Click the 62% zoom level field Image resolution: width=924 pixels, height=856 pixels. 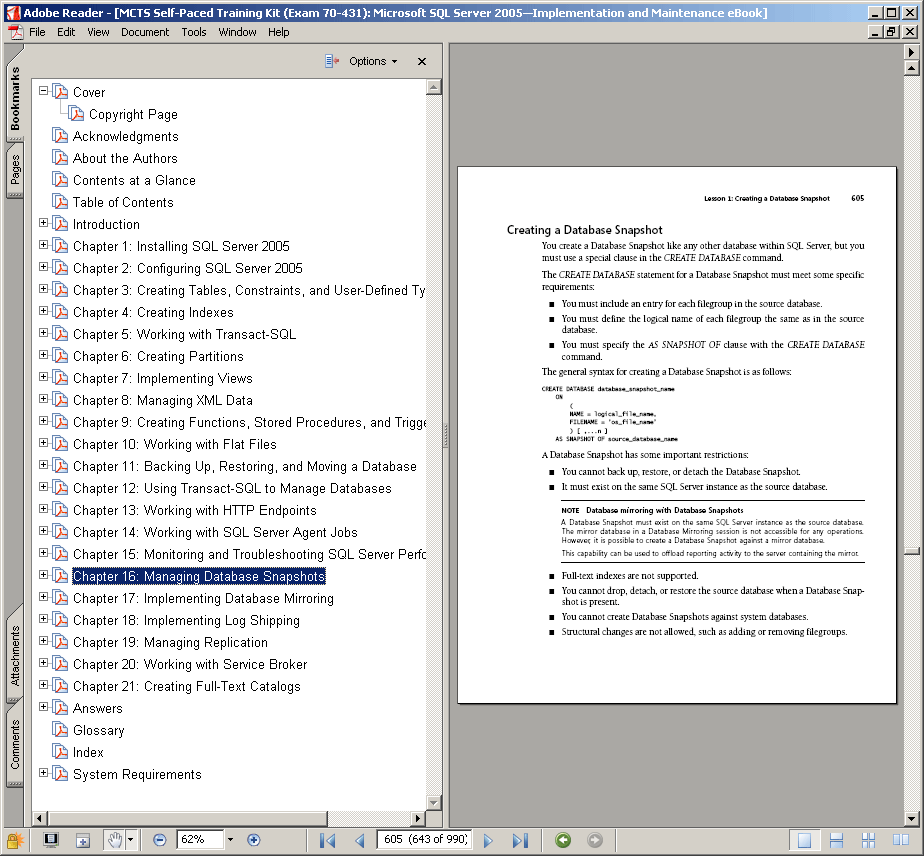point(200,840)
